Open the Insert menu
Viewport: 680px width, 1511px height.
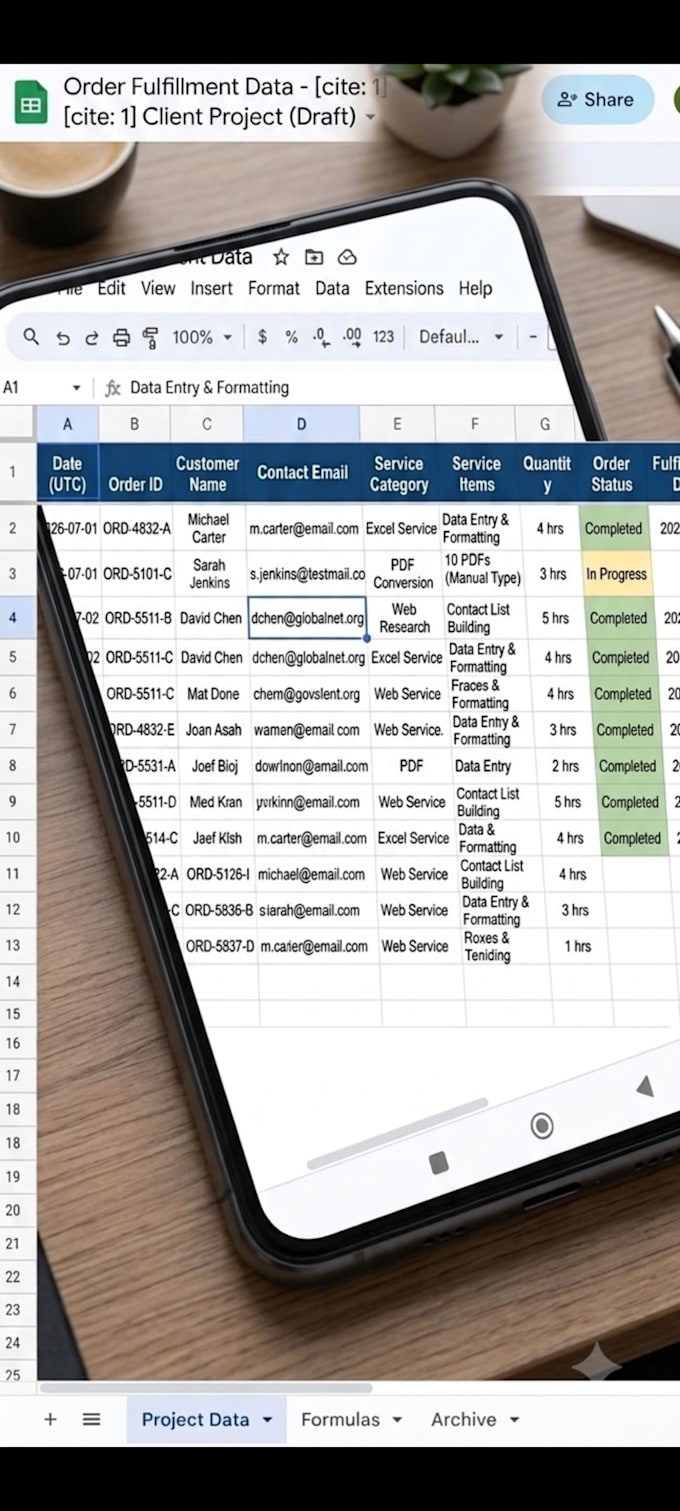[211, 288]
